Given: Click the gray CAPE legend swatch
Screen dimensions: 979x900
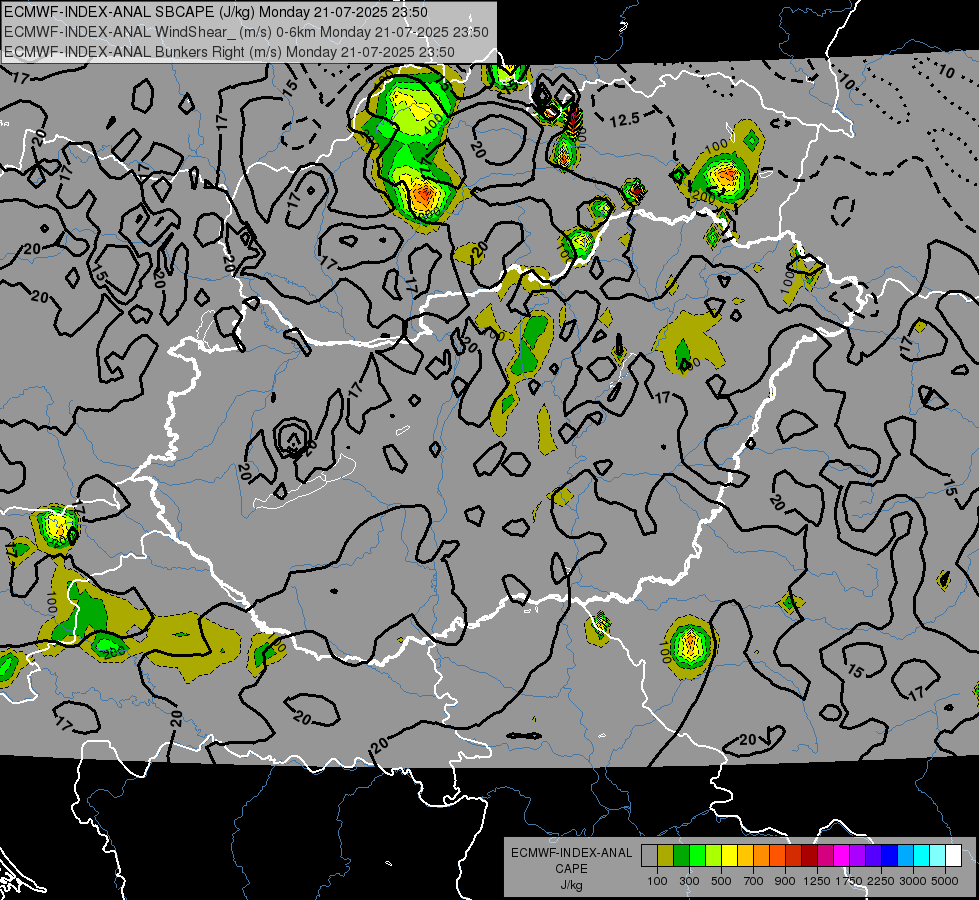Looking at the screenshot, I should [649, 855].
